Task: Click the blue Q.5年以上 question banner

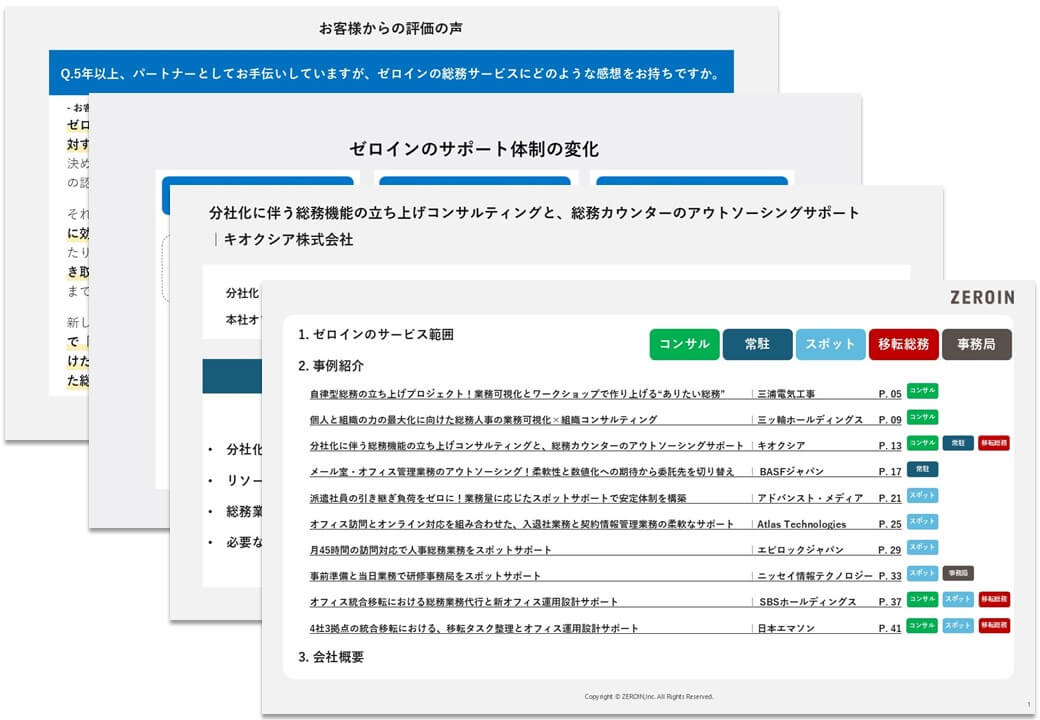Action: pos(391,73)
